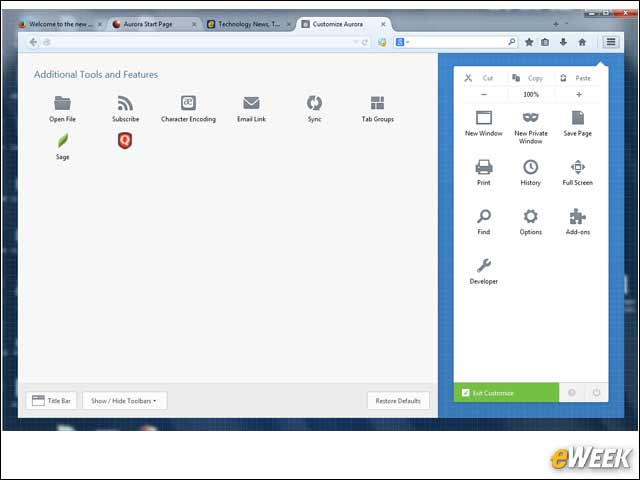
Task: Open History clock icon
Action: tap(531, 167)
